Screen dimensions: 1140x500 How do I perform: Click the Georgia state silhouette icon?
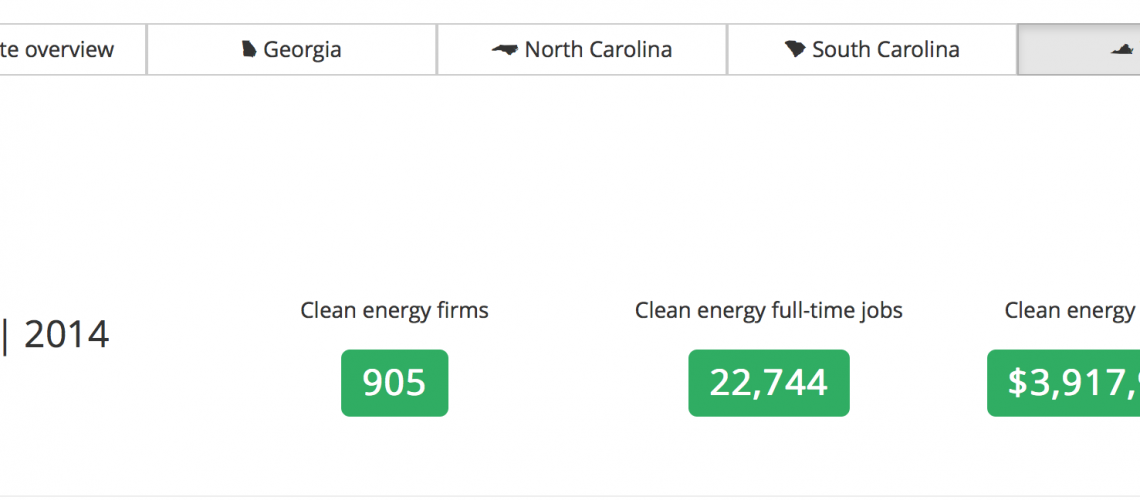point(249,49)
